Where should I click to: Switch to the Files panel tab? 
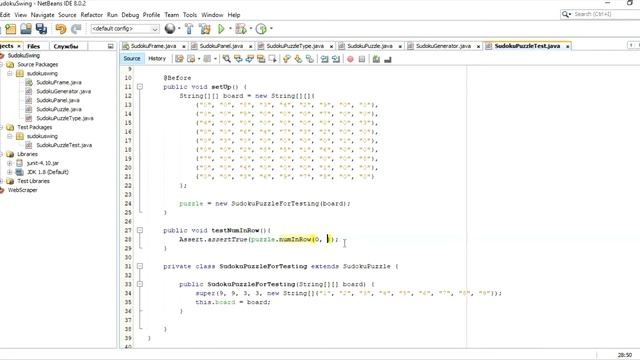[x=33, y=46]
